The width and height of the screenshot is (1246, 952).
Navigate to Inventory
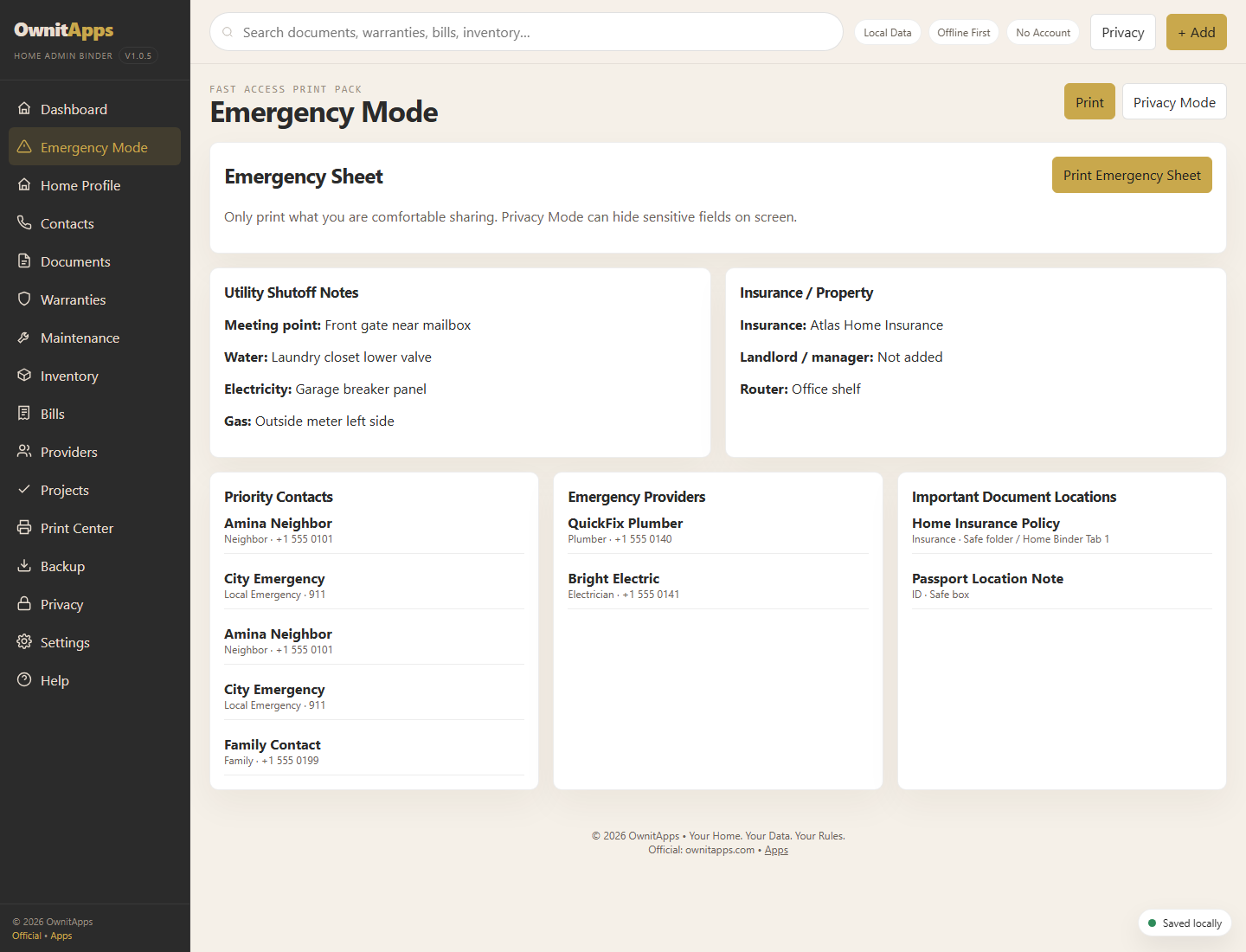click(94, 376)
